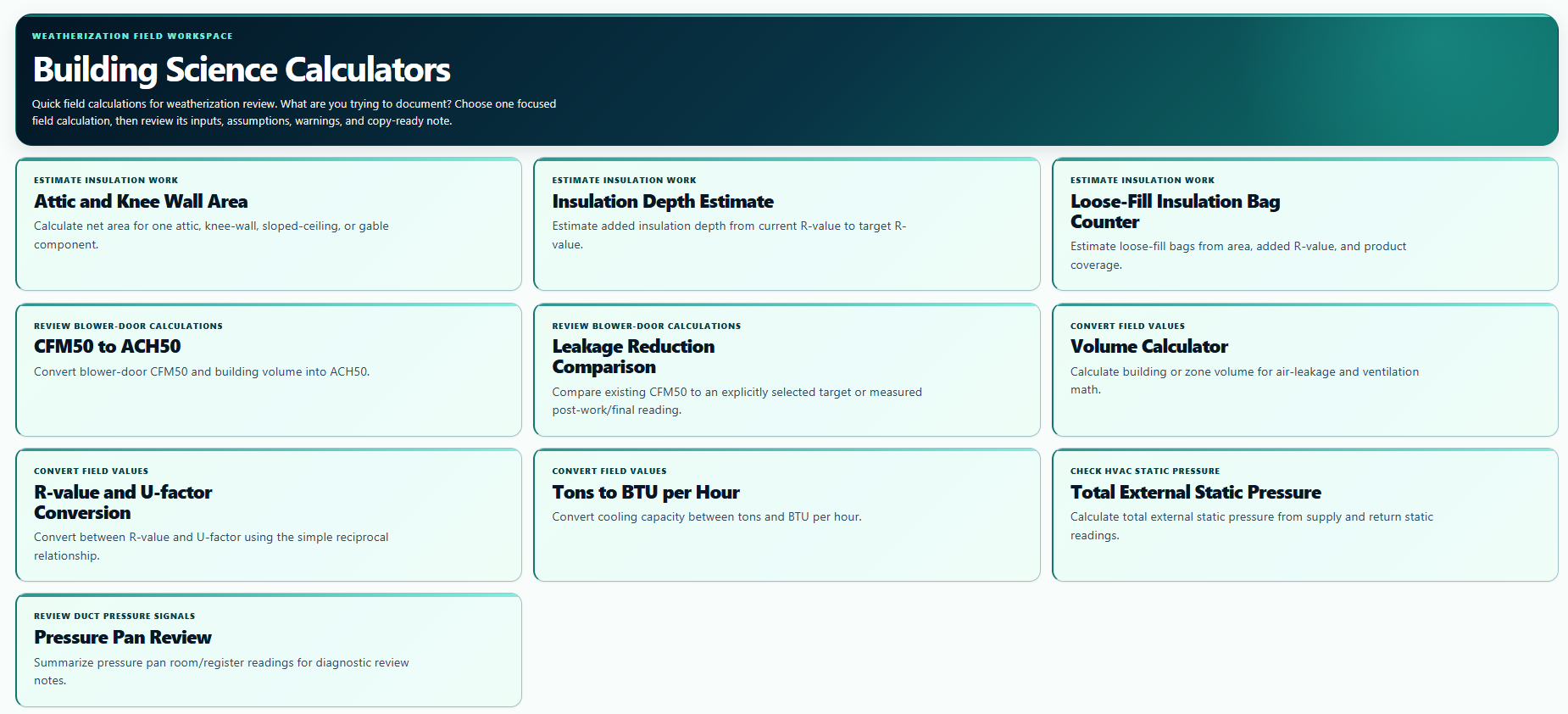
Task: Launch the CFM50 to ACH50 calculator
Action: [x=269, y=370]
